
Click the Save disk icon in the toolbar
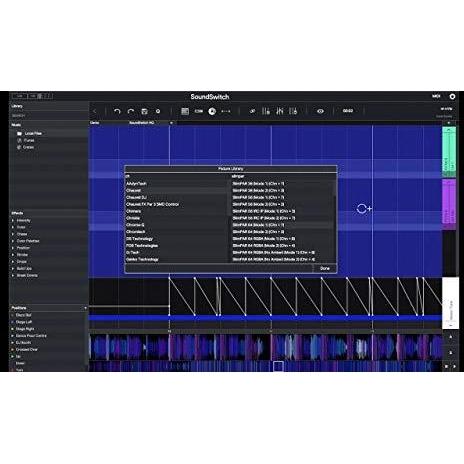coord(144,111)
